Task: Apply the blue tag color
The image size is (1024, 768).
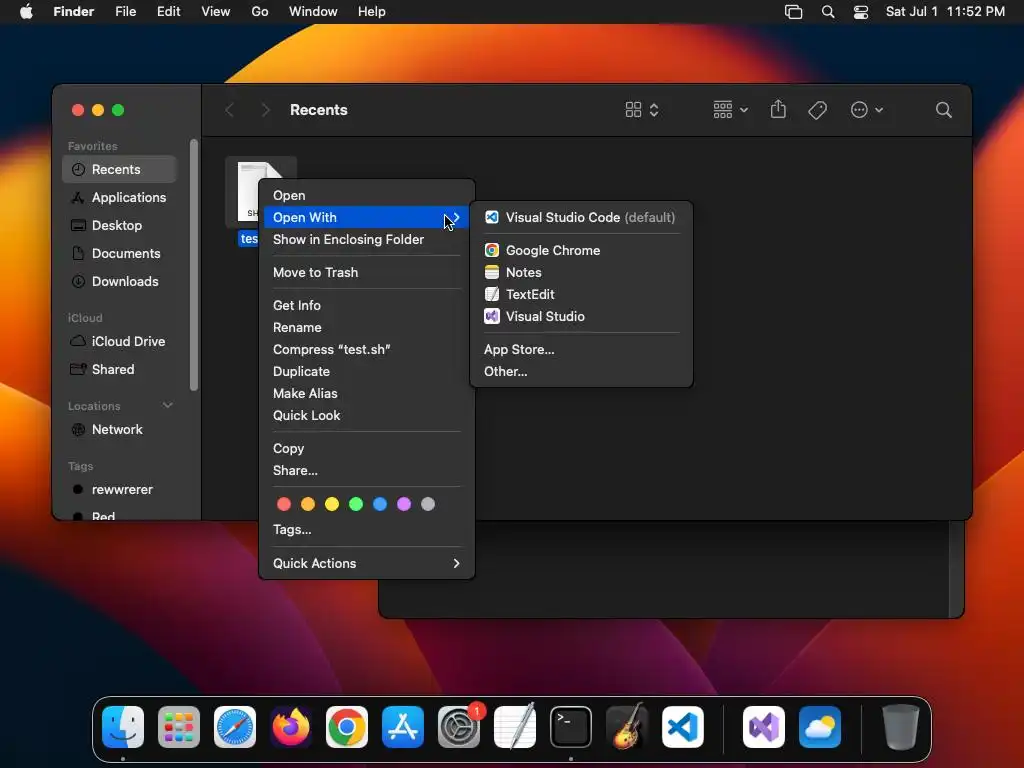Action: (x=380, y=504)
